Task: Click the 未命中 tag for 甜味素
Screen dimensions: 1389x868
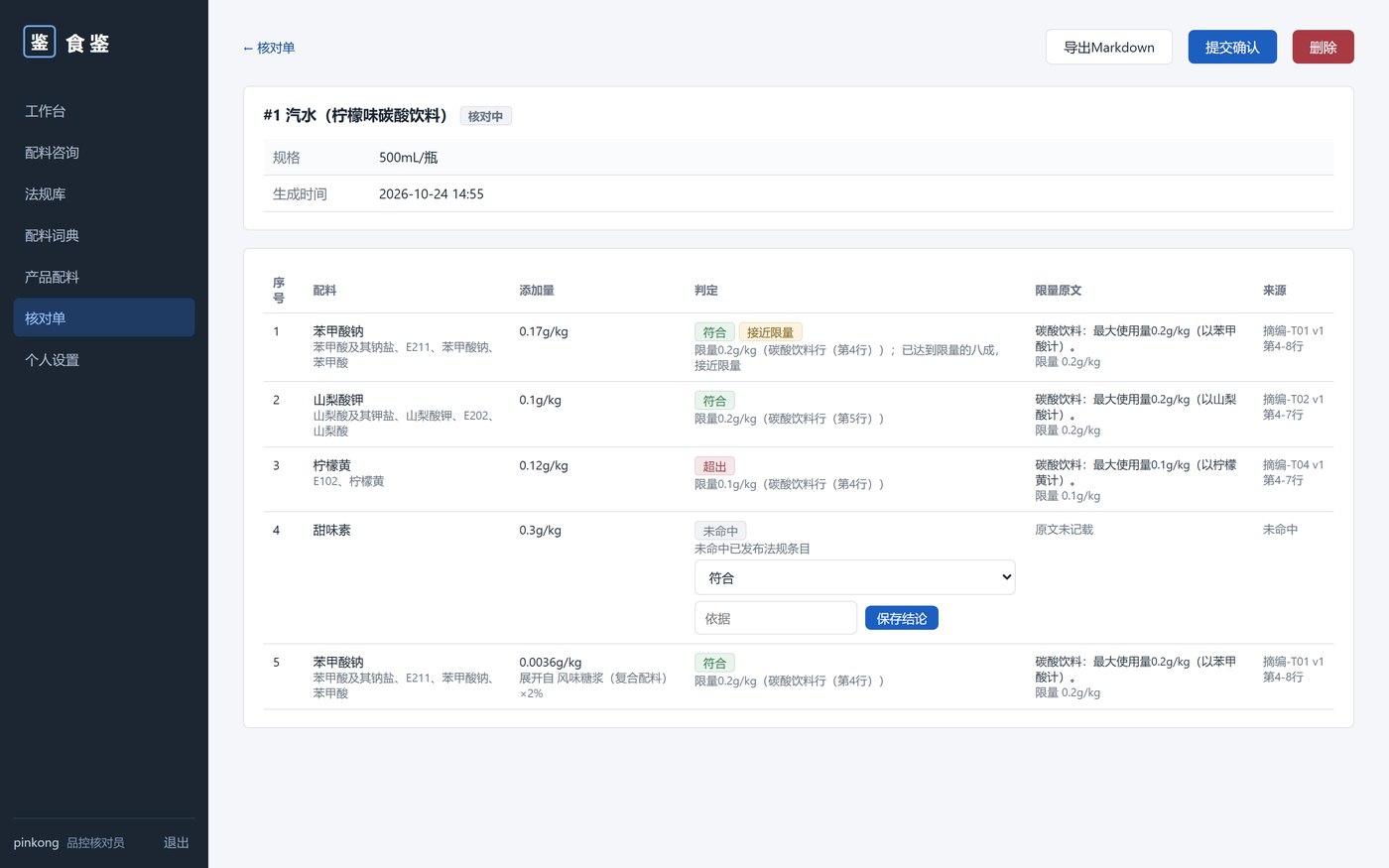Action: point(720,531)
